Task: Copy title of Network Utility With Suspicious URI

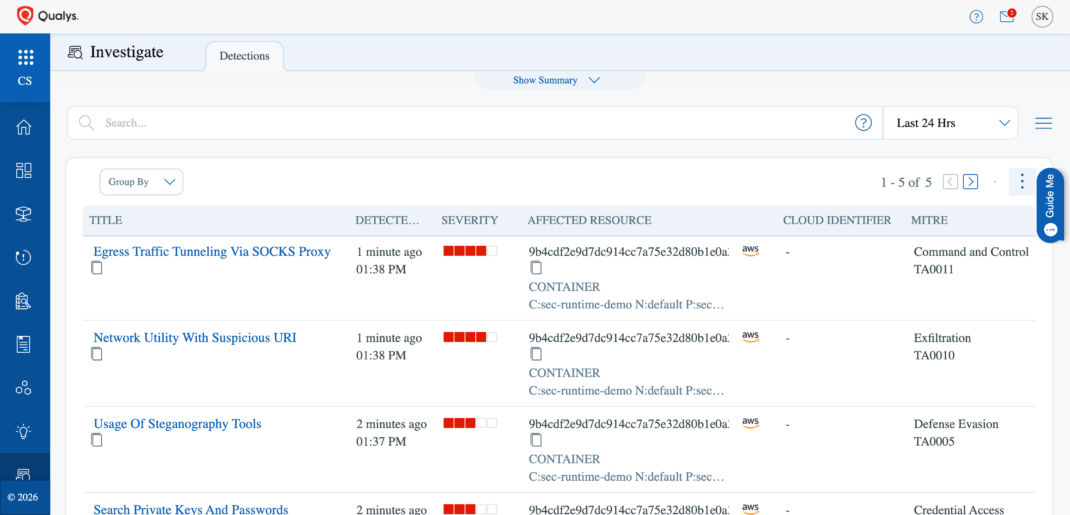Action: tap(97, 355)
